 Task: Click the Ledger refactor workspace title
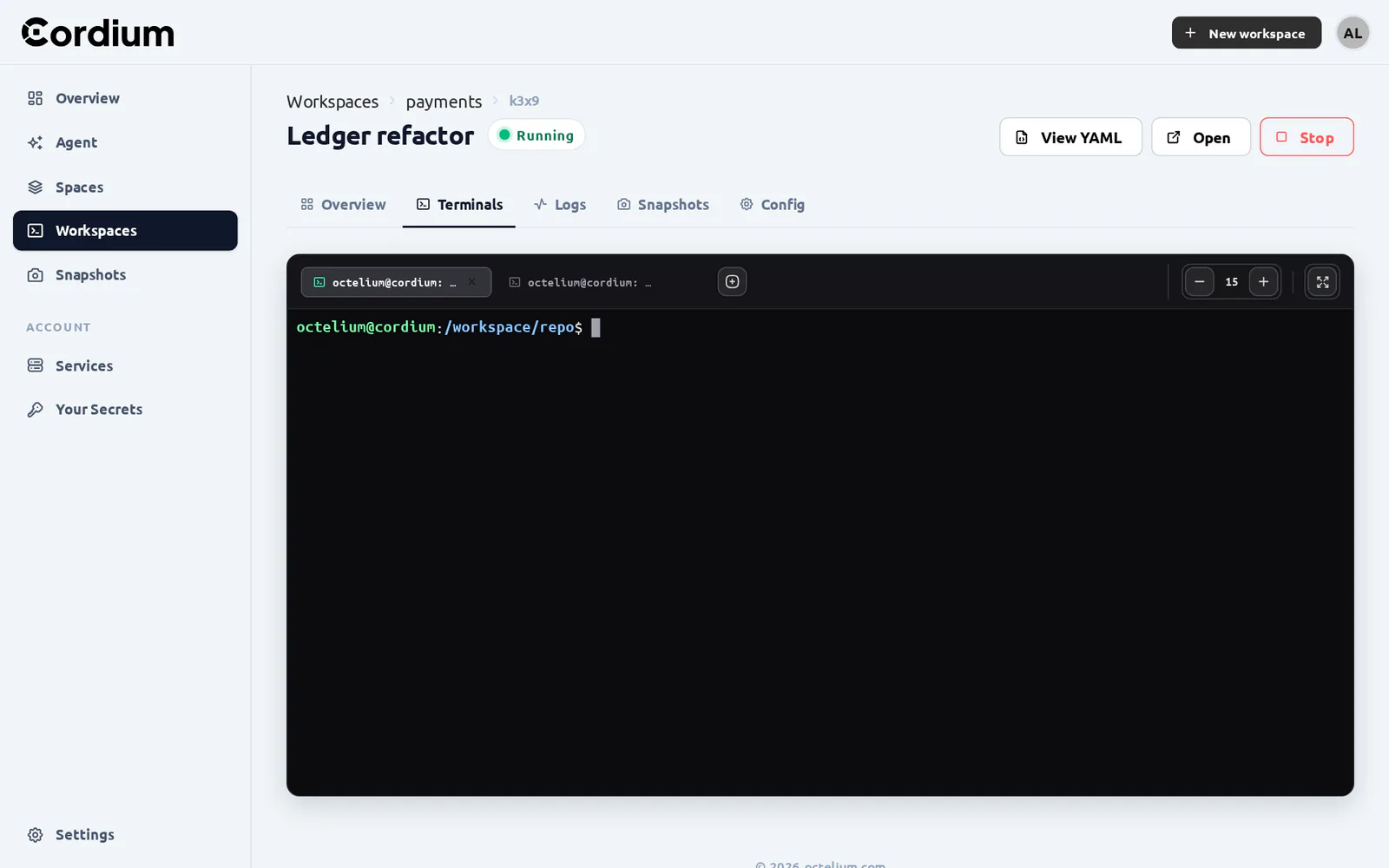coord(380,135)
